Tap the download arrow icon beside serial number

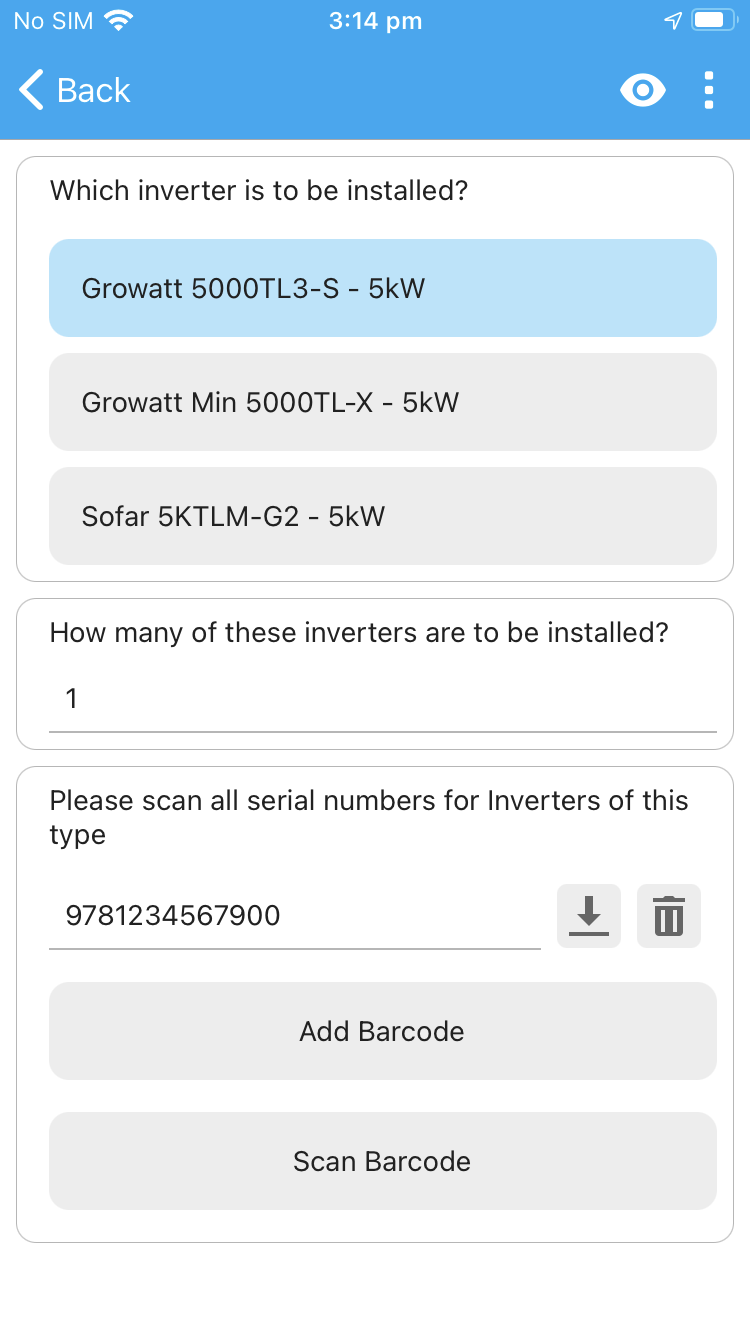(x=589, y=916)
